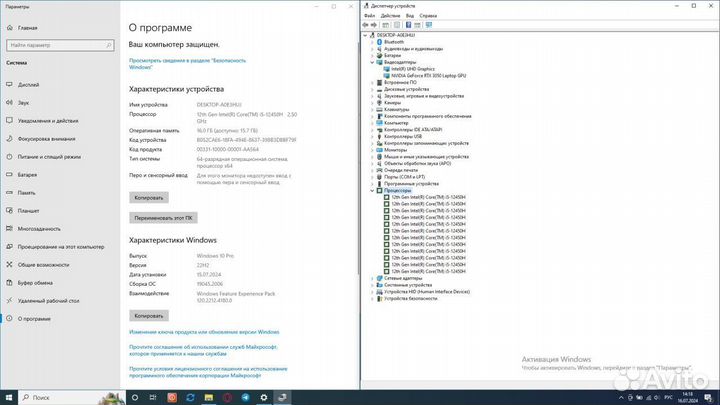Open Telegram from the taskbar
The width and height of the screenshot is (720, 405).
[x=246, y=398]
